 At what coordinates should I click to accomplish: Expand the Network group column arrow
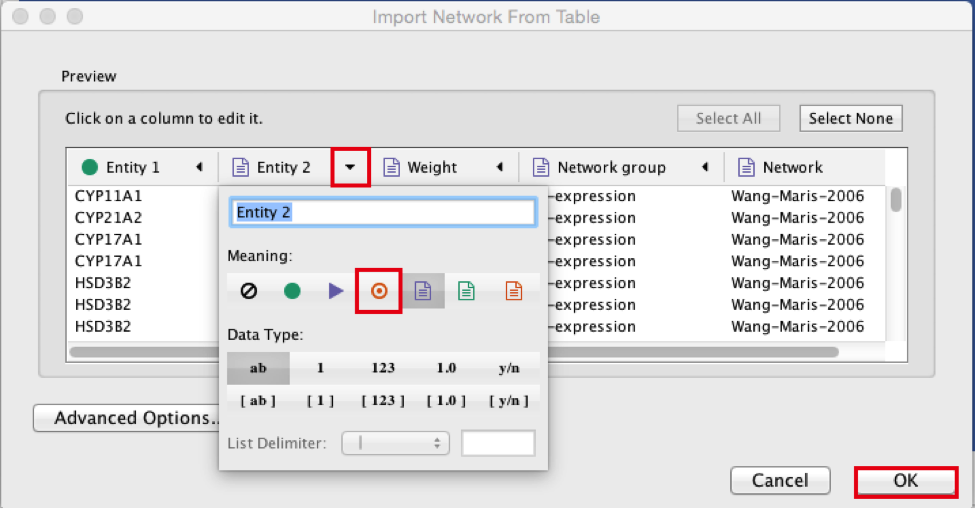click(x=705, y=167)
